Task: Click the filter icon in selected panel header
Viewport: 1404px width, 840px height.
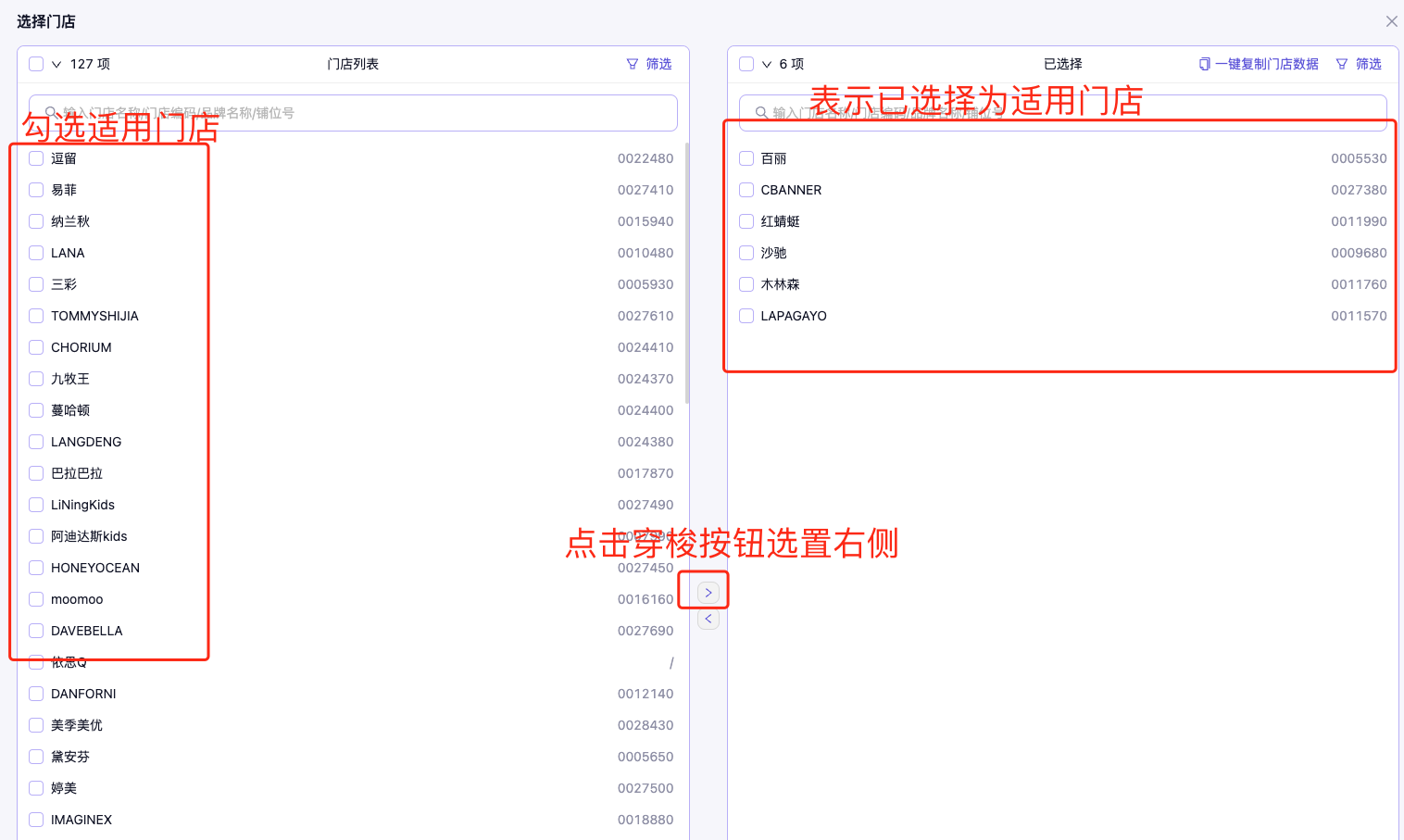Action: click(1342, 64)
